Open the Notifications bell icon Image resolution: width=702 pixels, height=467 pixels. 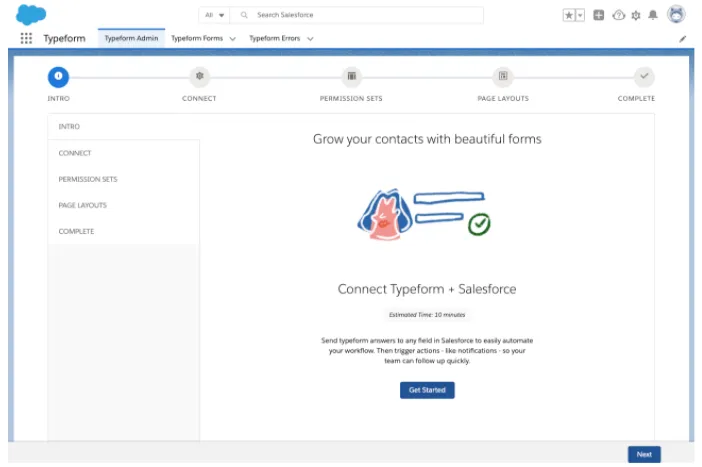click(653, 15)
